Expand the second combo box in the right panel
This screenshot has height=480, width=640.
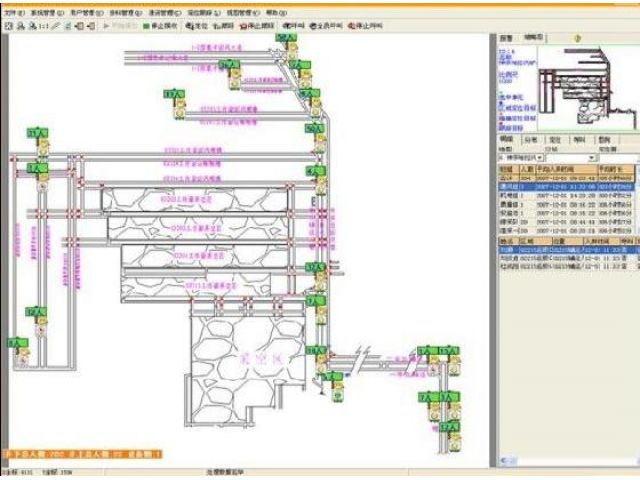coord(592,158)
